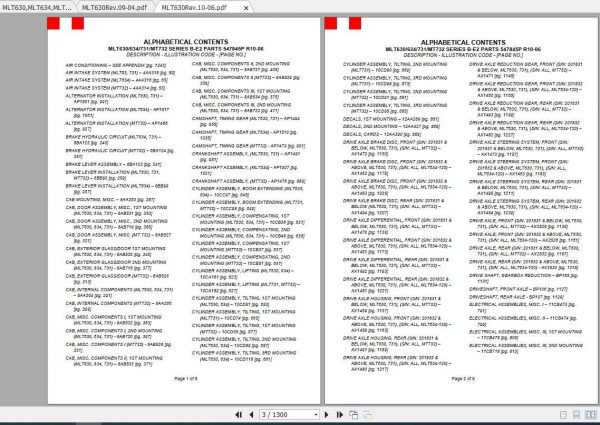This screenshot has height=425, width=600.
Task: Jump to the last page
Action: point(339,415)
